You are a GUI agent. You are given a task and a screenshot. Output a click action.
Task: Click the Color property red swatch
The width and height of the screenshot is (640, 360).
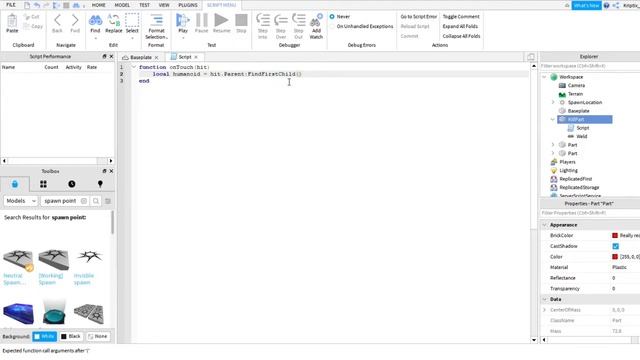pyautogui.click(x=615, y=257)
